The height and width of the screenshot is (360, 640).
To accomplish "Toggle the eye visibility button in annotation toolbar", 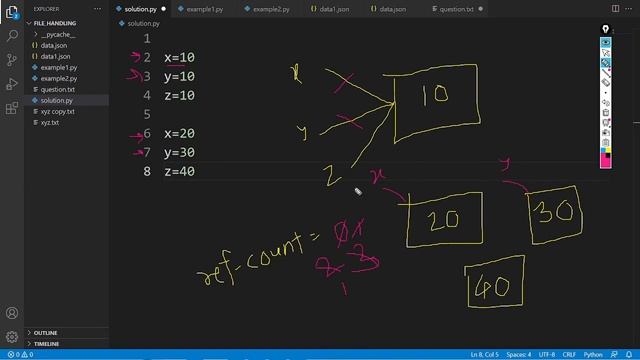I will (606, 42).
